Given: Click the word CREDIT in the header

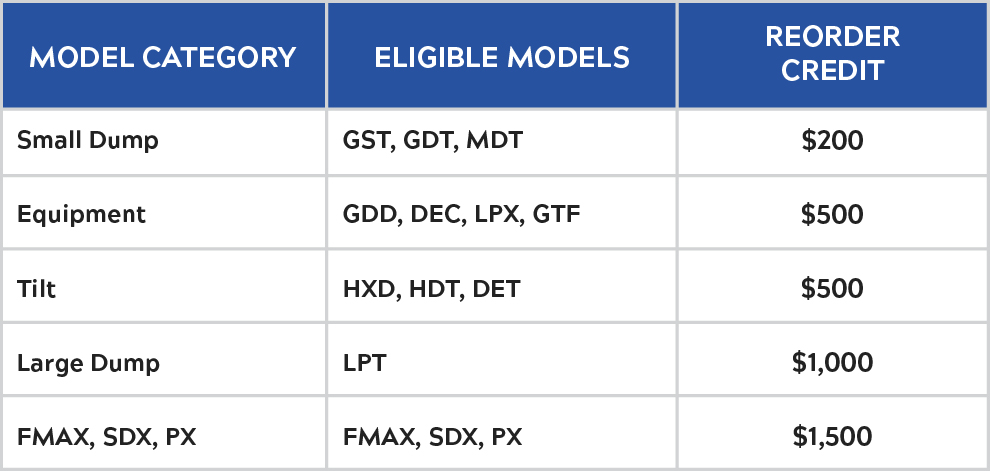Looking at the screenshot, I should [x=832, y=71].
